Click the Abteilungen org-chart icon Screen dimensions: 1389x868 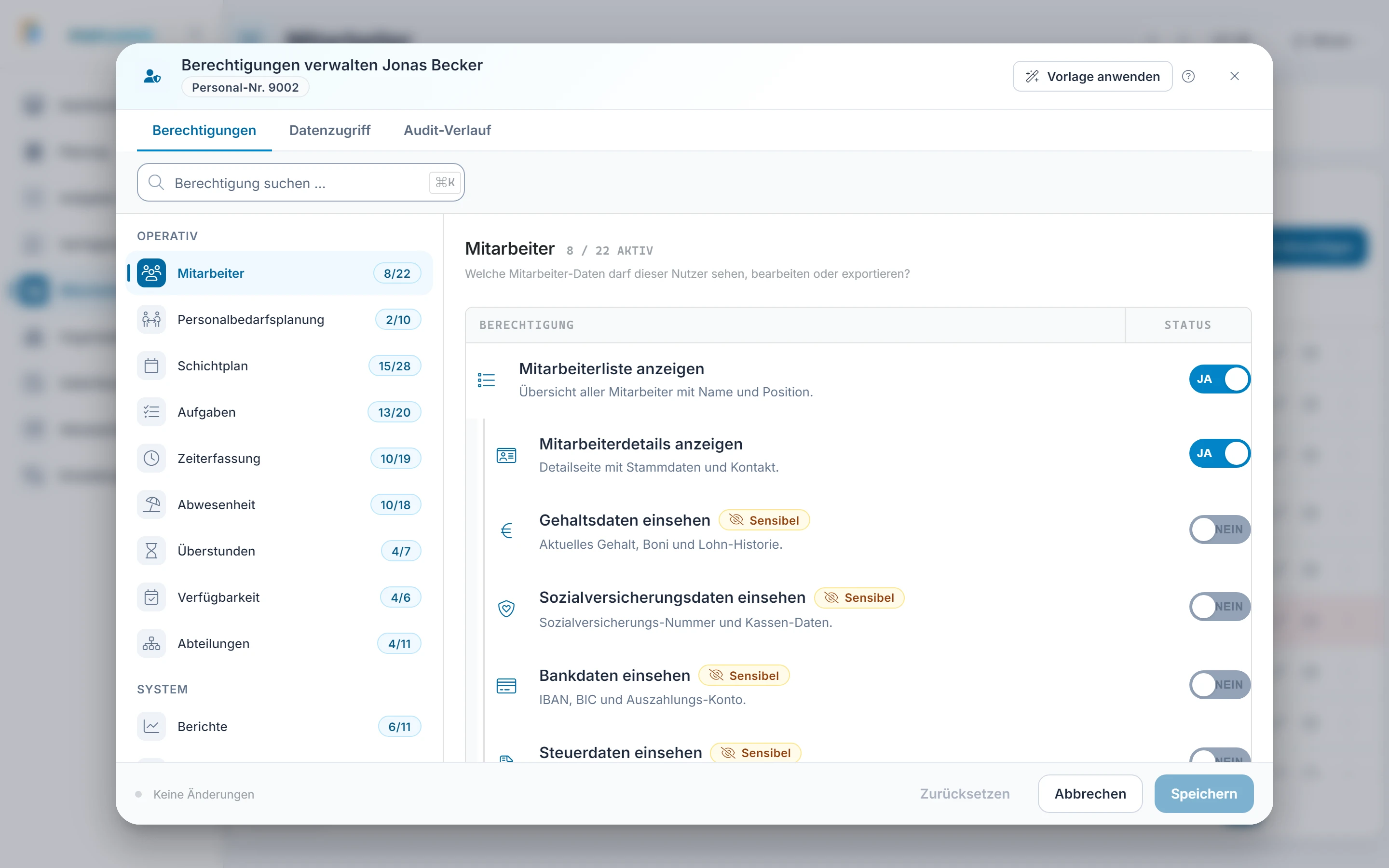pyautogui.click(x=151, y=644)
